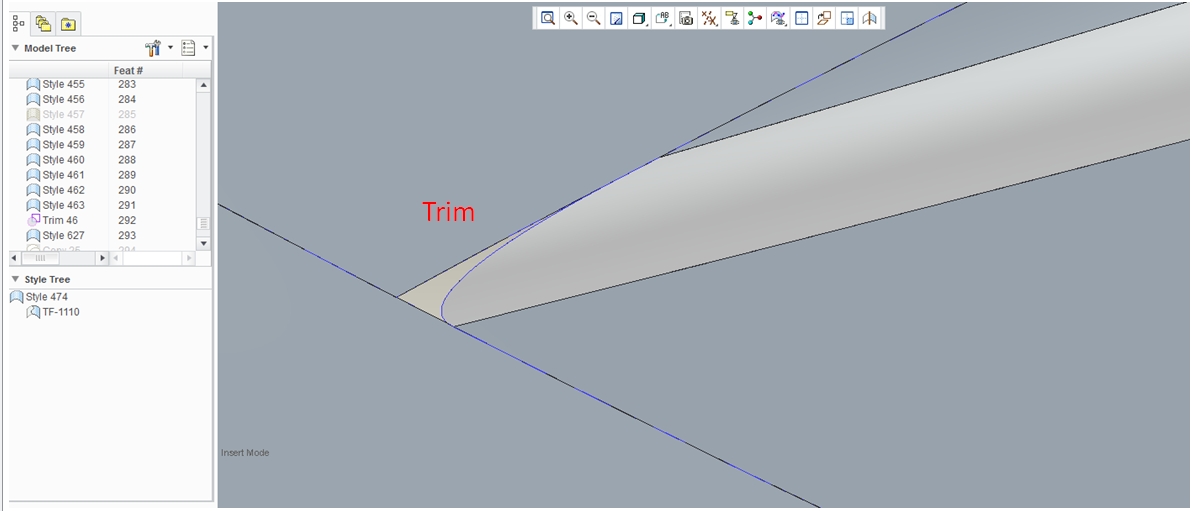Click feature number 283 cell
Screen dimensions: 1192x511
(127, 84)
